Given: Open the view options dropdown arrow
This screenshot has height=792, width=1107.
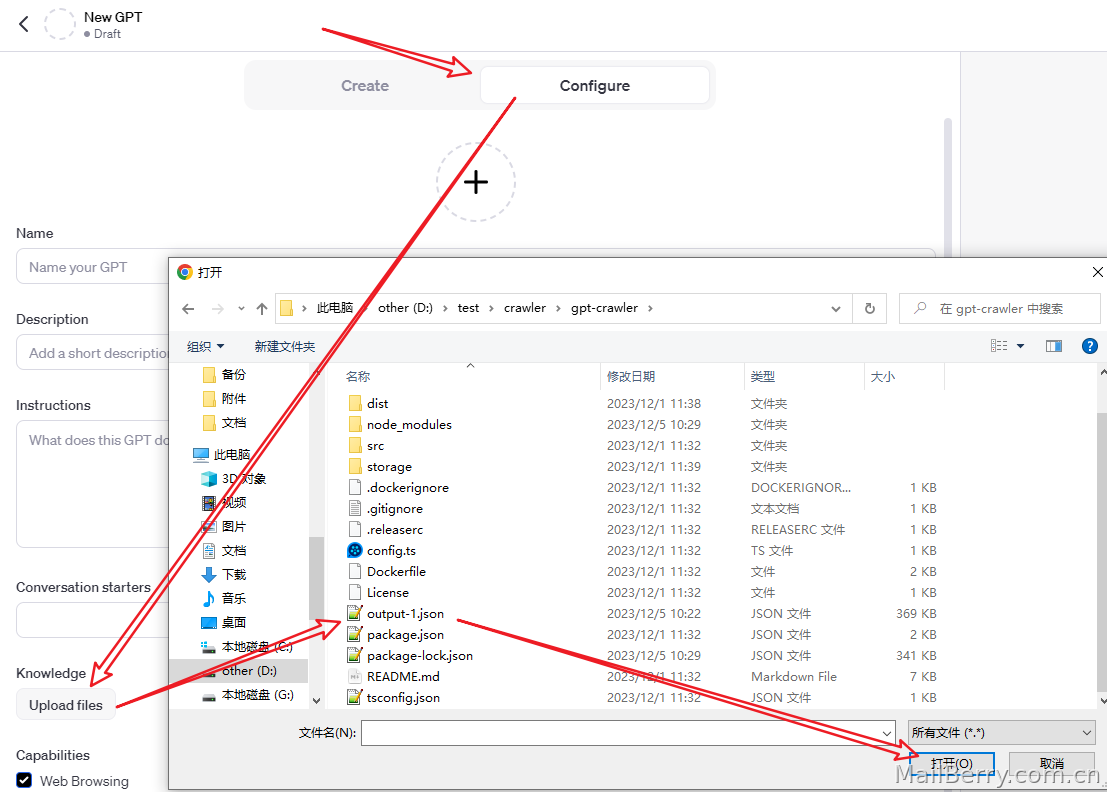Looking at the screenshot, I should click(x=1020, y=346).
